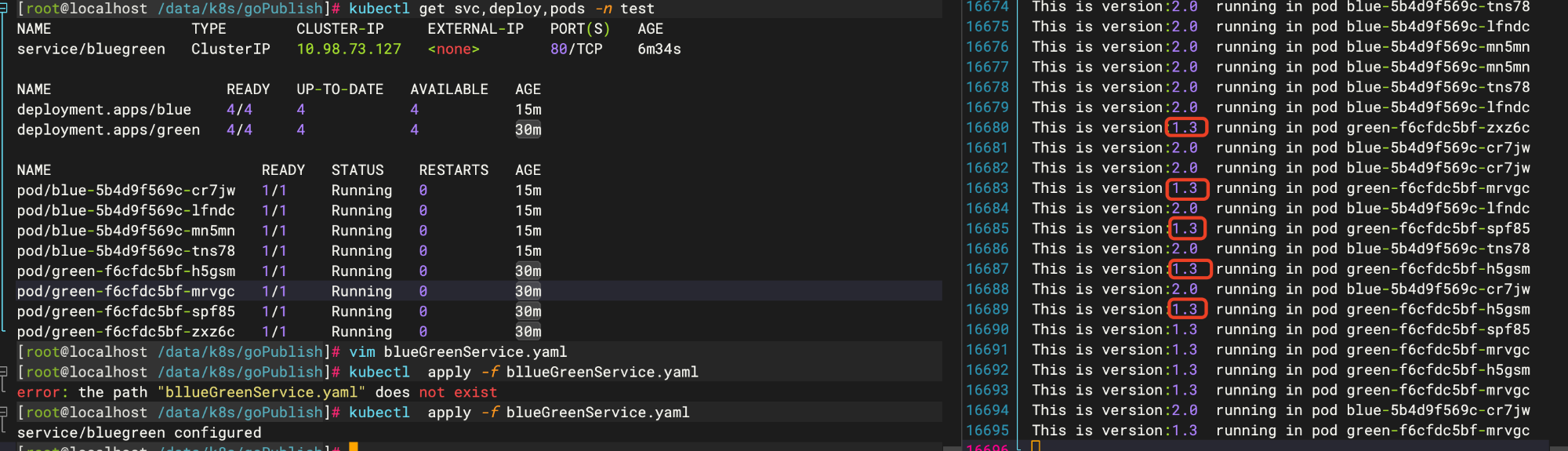
Task: Click the EXTERNAL-IP column header
Action: click(475, 29)
